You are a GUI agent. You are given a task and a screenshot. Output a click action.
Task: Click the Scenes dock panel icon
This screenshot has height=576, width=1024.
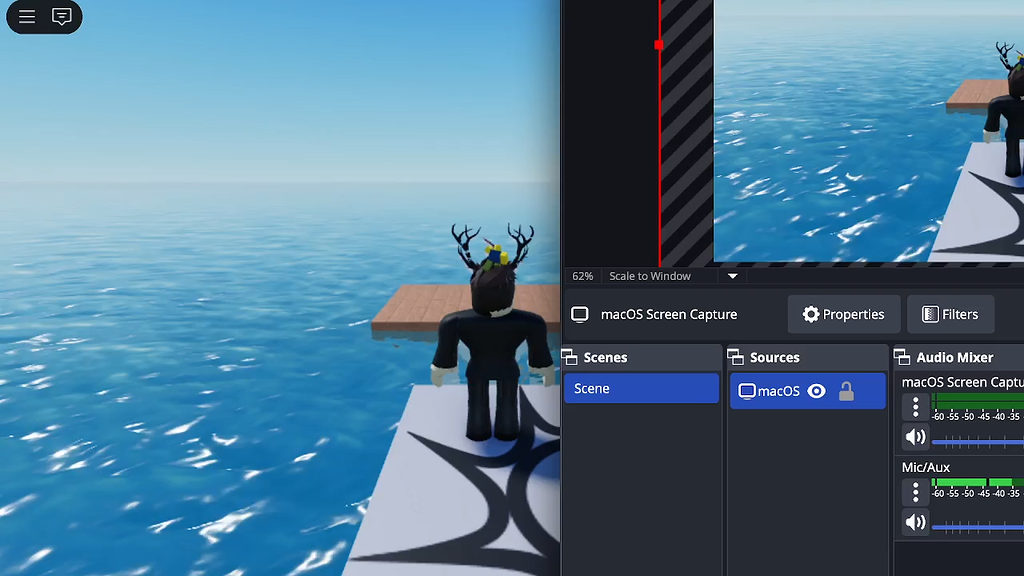point(569,357)
